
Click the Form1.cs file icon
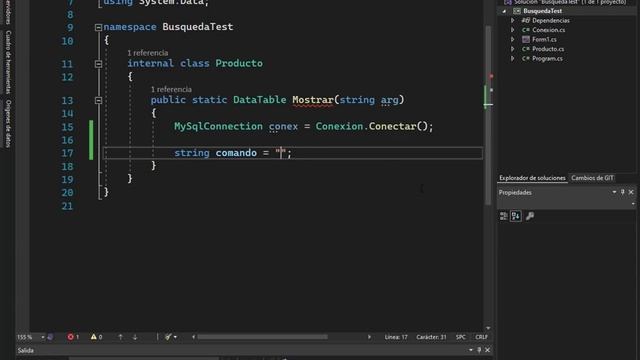[526, 39]
